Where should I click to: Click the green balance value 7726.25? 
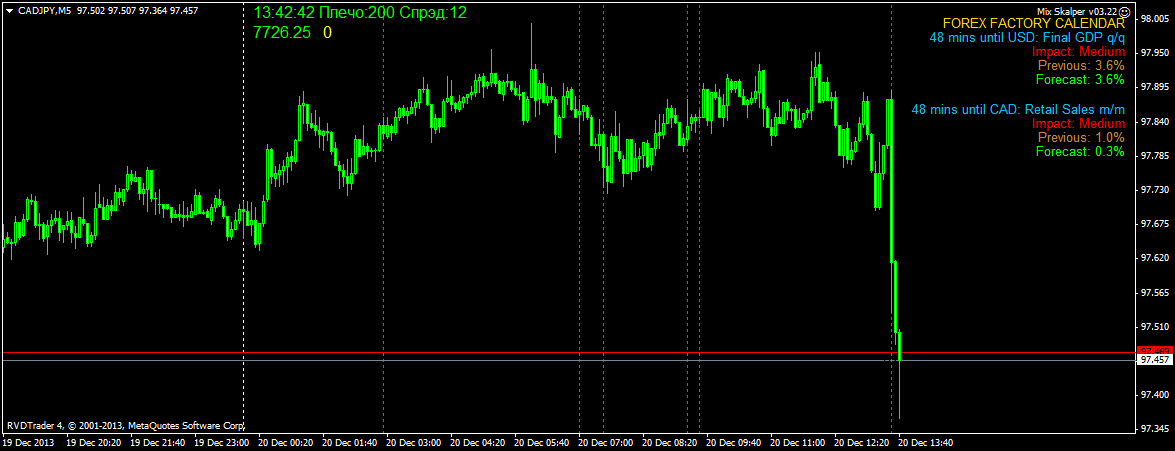point(282,33)
